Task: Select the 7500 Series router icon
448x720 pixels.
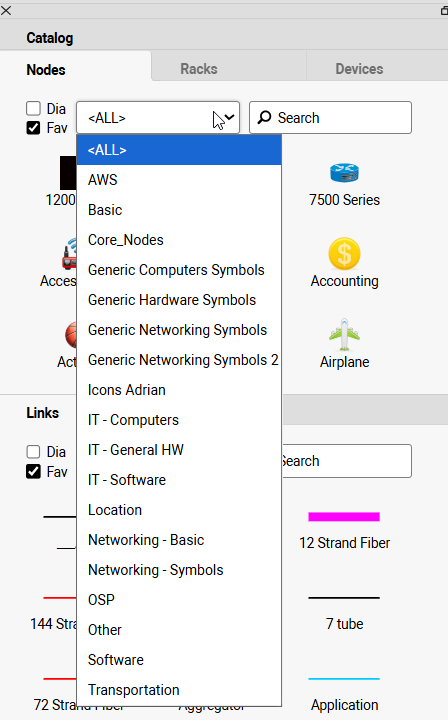Action: click(x=344, y=173)
